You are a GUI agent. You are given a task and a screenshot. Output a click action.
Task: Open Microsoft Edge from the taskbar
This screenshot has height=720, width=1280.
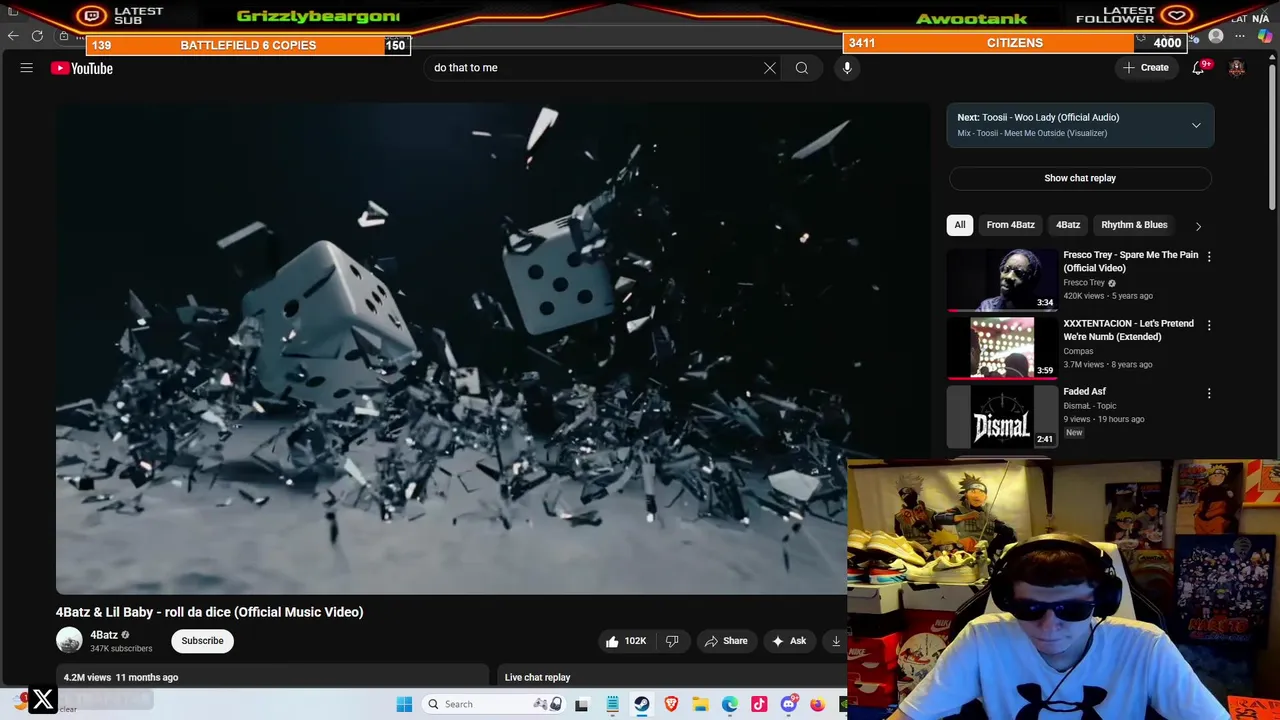pyautogui.click(x=730, y=704)
